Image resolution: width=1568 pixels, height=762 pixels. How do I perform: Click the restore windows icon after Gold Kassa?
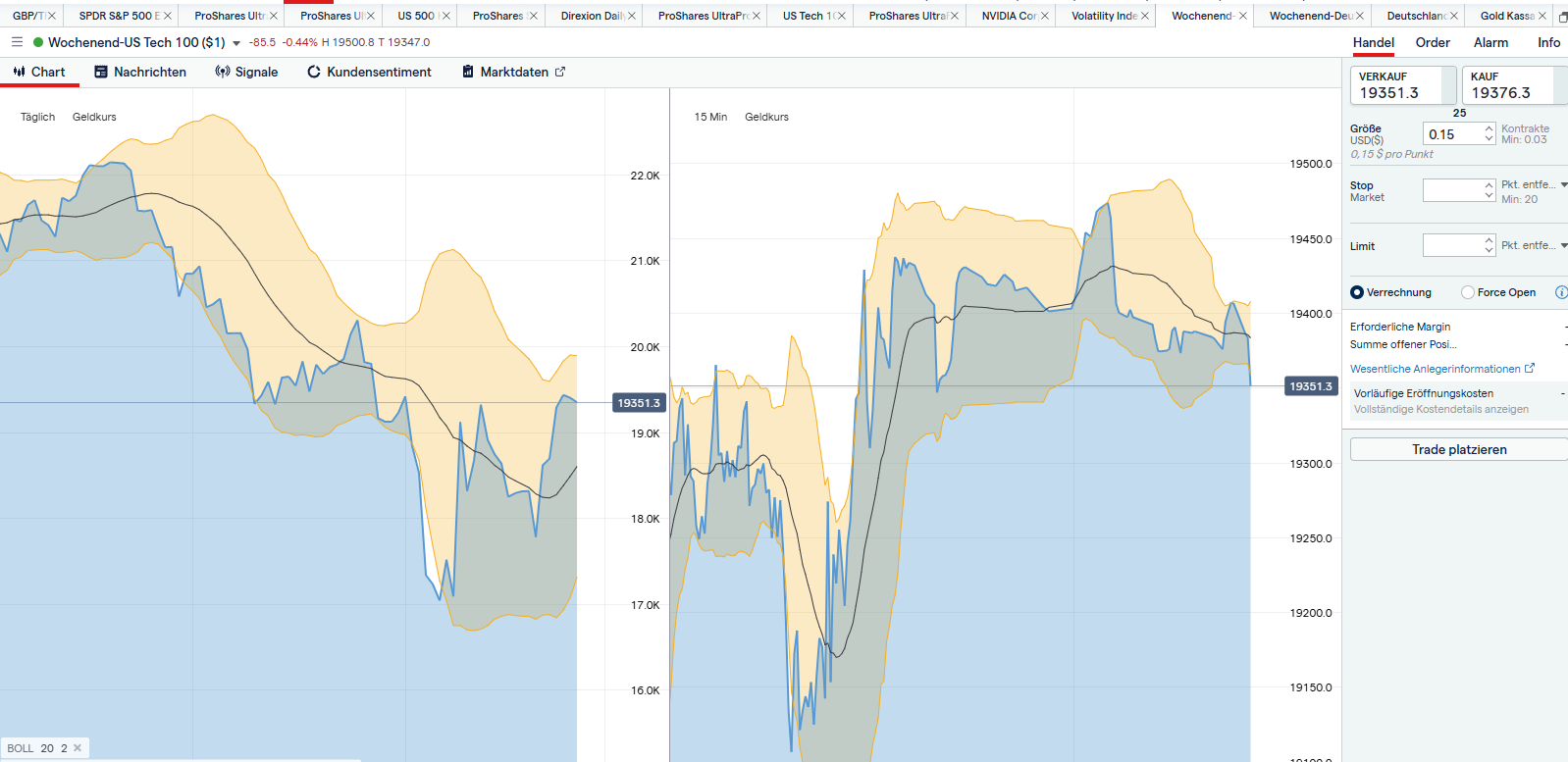pos(1562,16)
